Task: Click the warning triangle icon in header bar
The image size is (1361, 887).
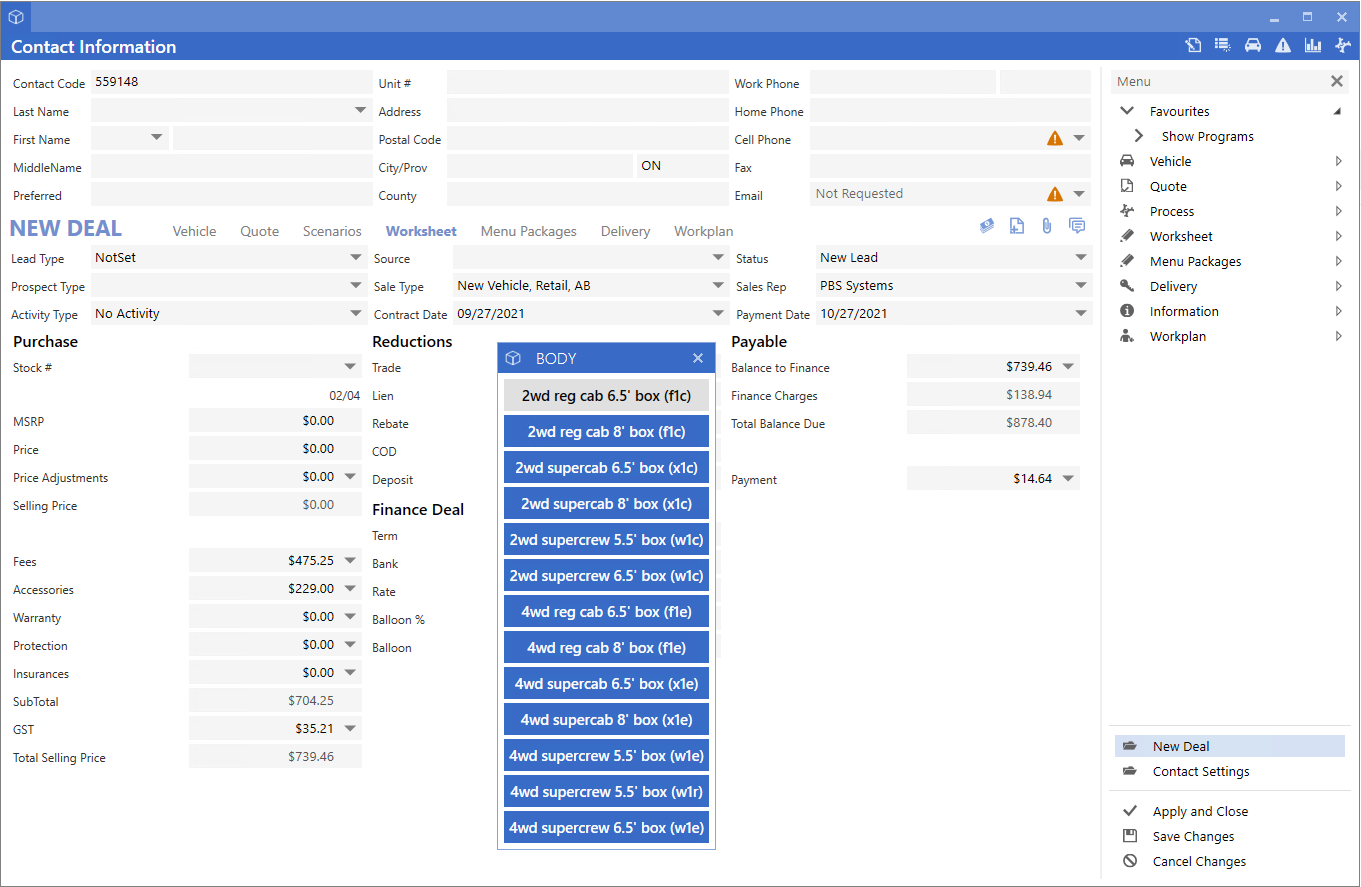Action: [1283, 45]
